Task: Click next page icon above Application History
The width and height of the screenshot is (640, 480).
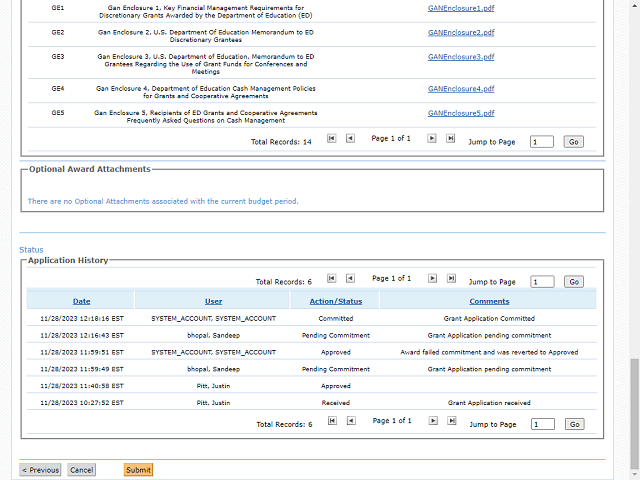Action: [432, 279]
